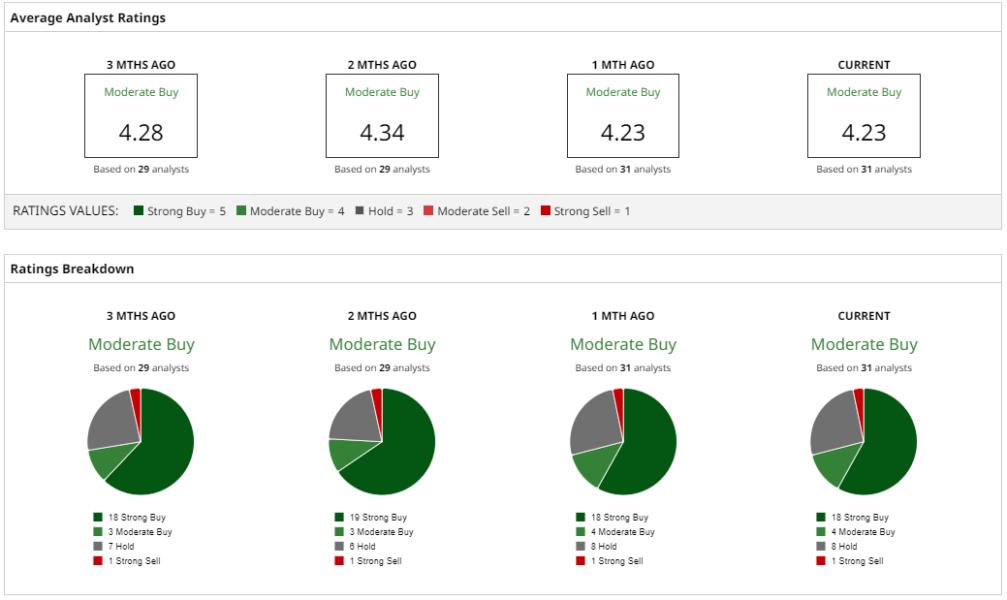Click the 1 Strong Sell entry under CURRENT pie
This screenshot has width=1007, height=600.
point(850,561)
